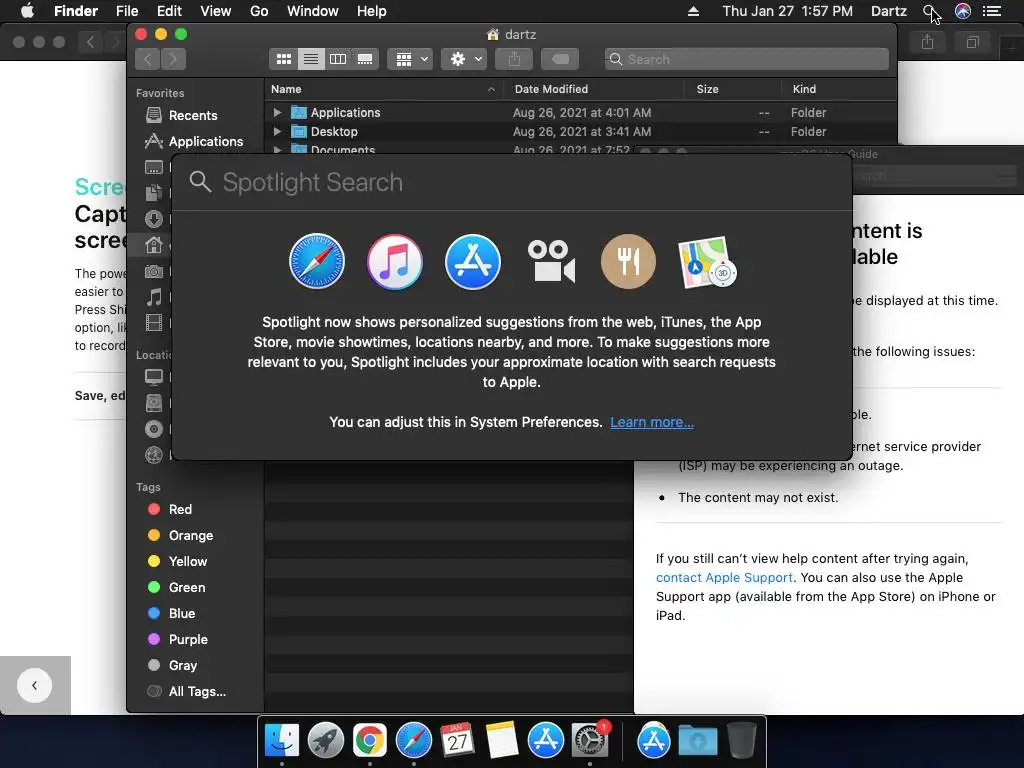Open the File menu
The width and height of the screenshot is (1024, 768).
click(x=127, y=11)
